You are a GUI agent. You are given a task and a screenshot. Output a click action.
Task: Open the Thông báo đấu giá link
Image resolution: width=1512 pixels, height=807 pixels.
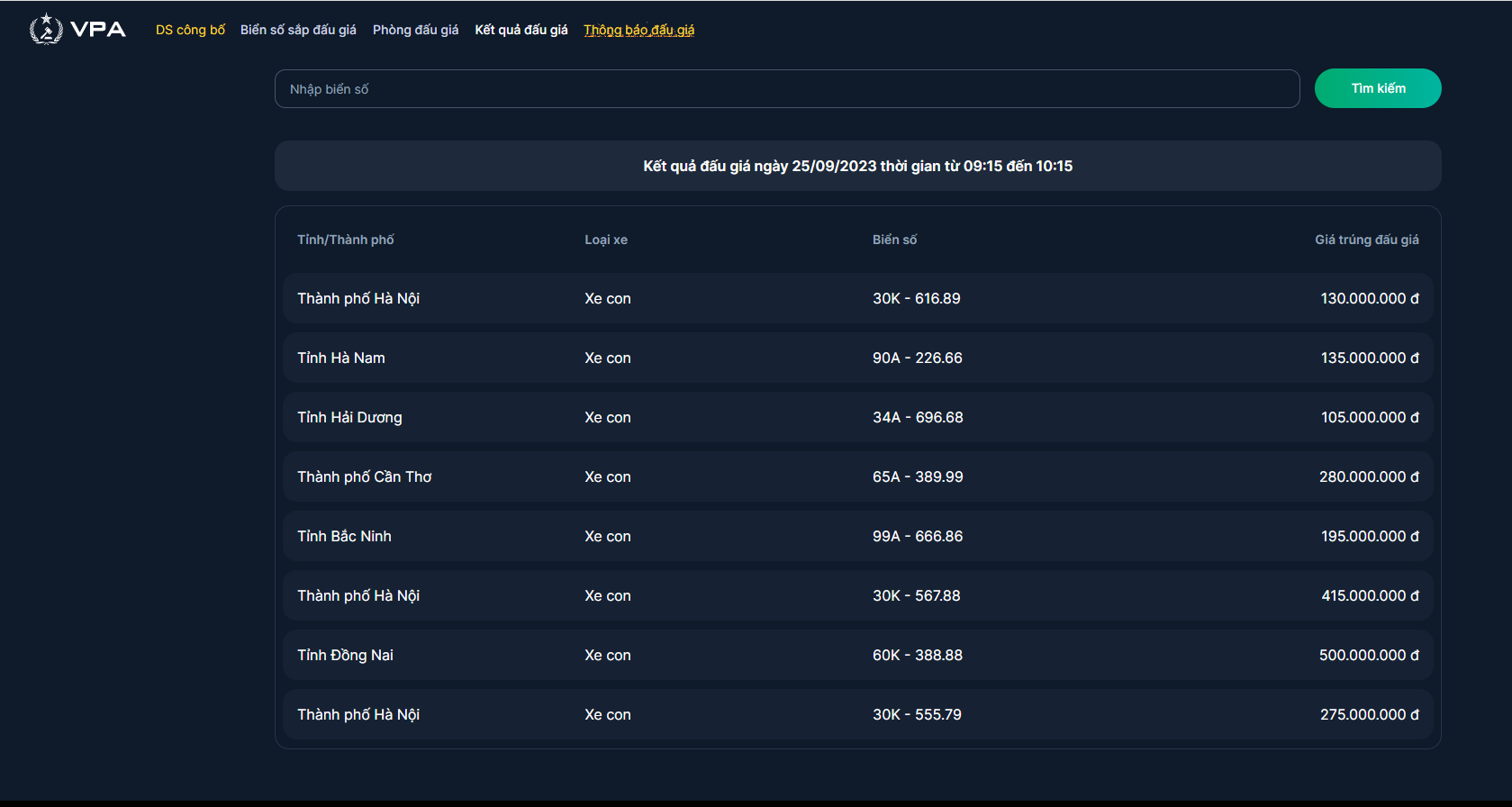639,30
